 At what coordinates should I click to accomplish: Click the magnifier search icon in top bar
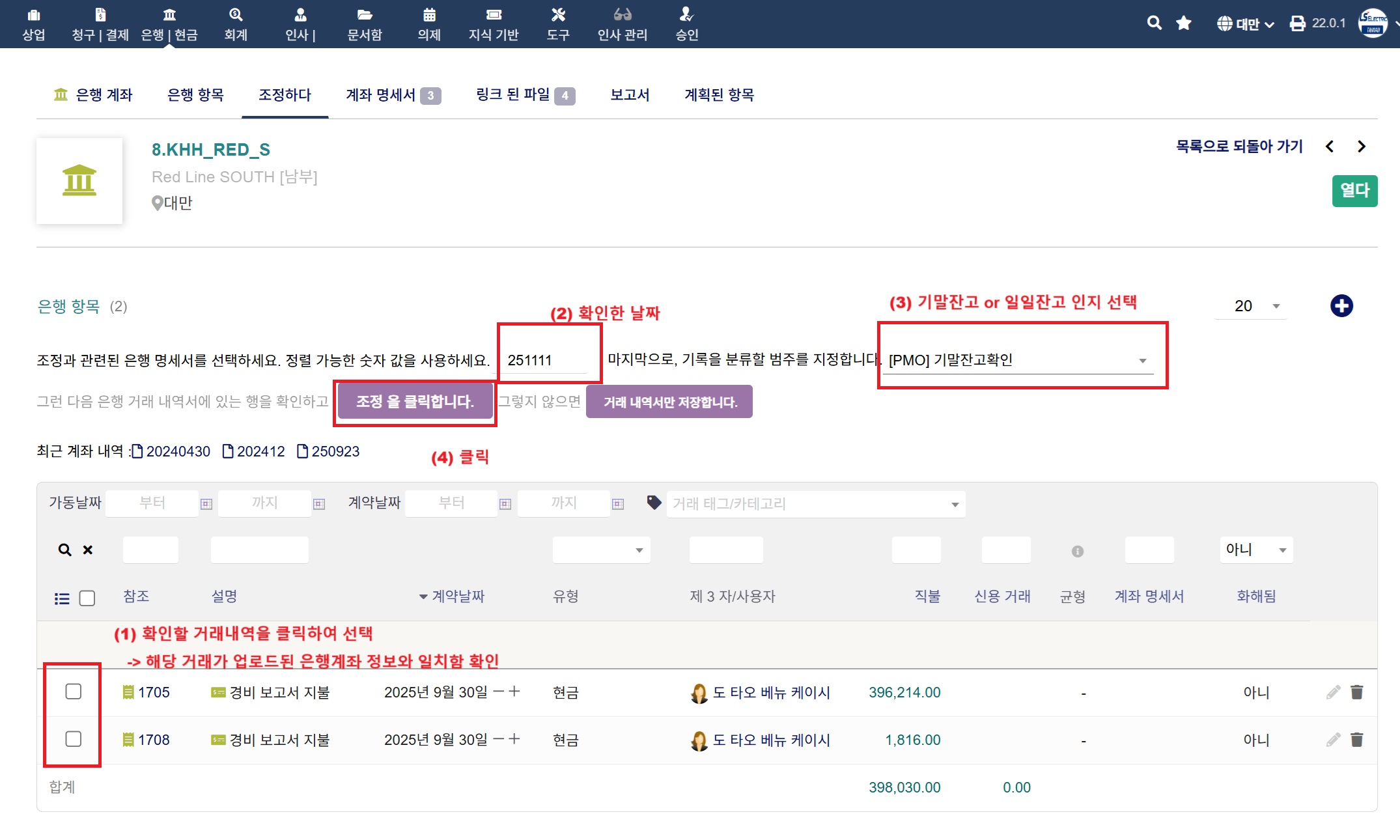tap(1154, 23)
